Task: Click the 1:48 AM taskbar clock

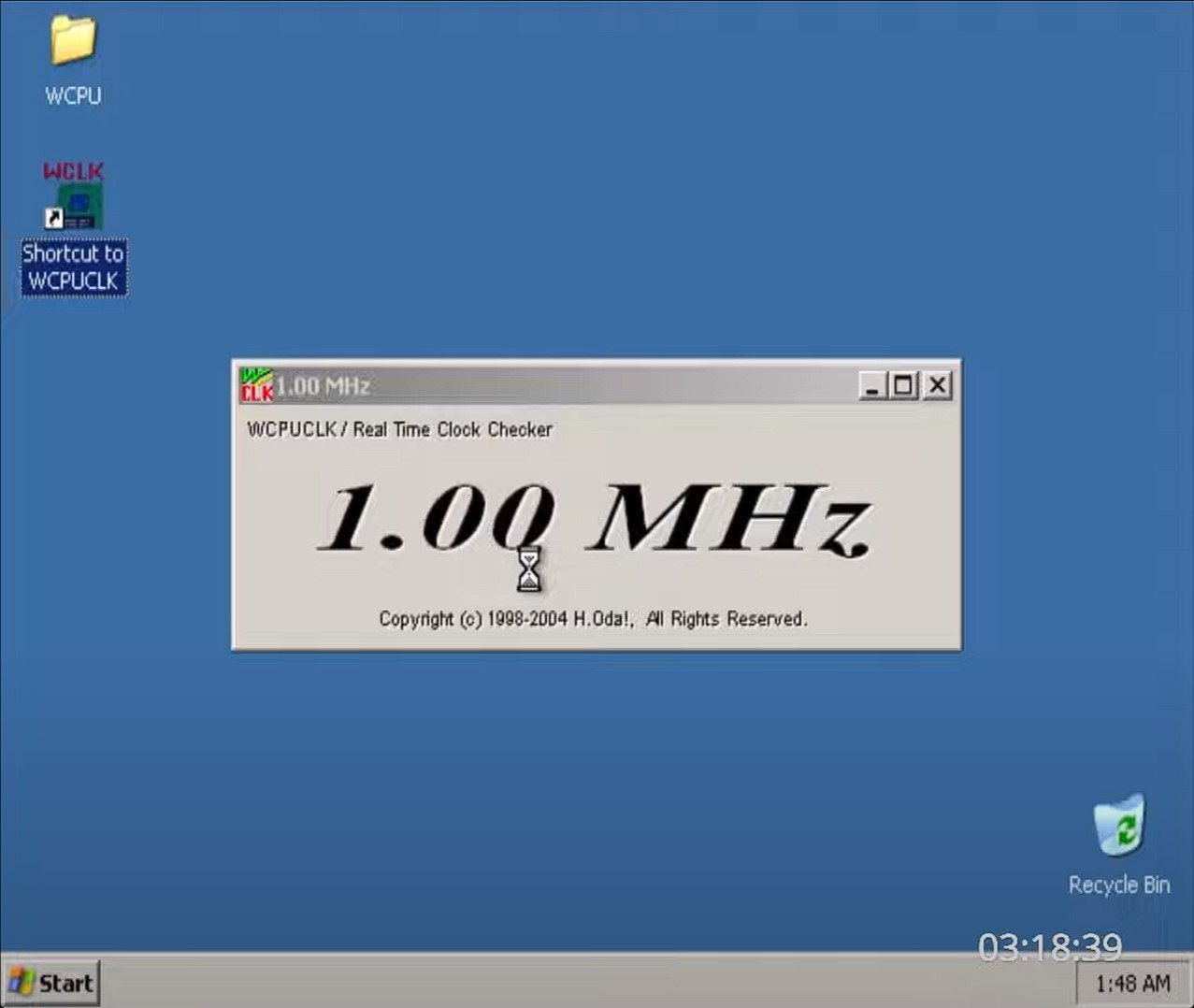Action: 1132,984
